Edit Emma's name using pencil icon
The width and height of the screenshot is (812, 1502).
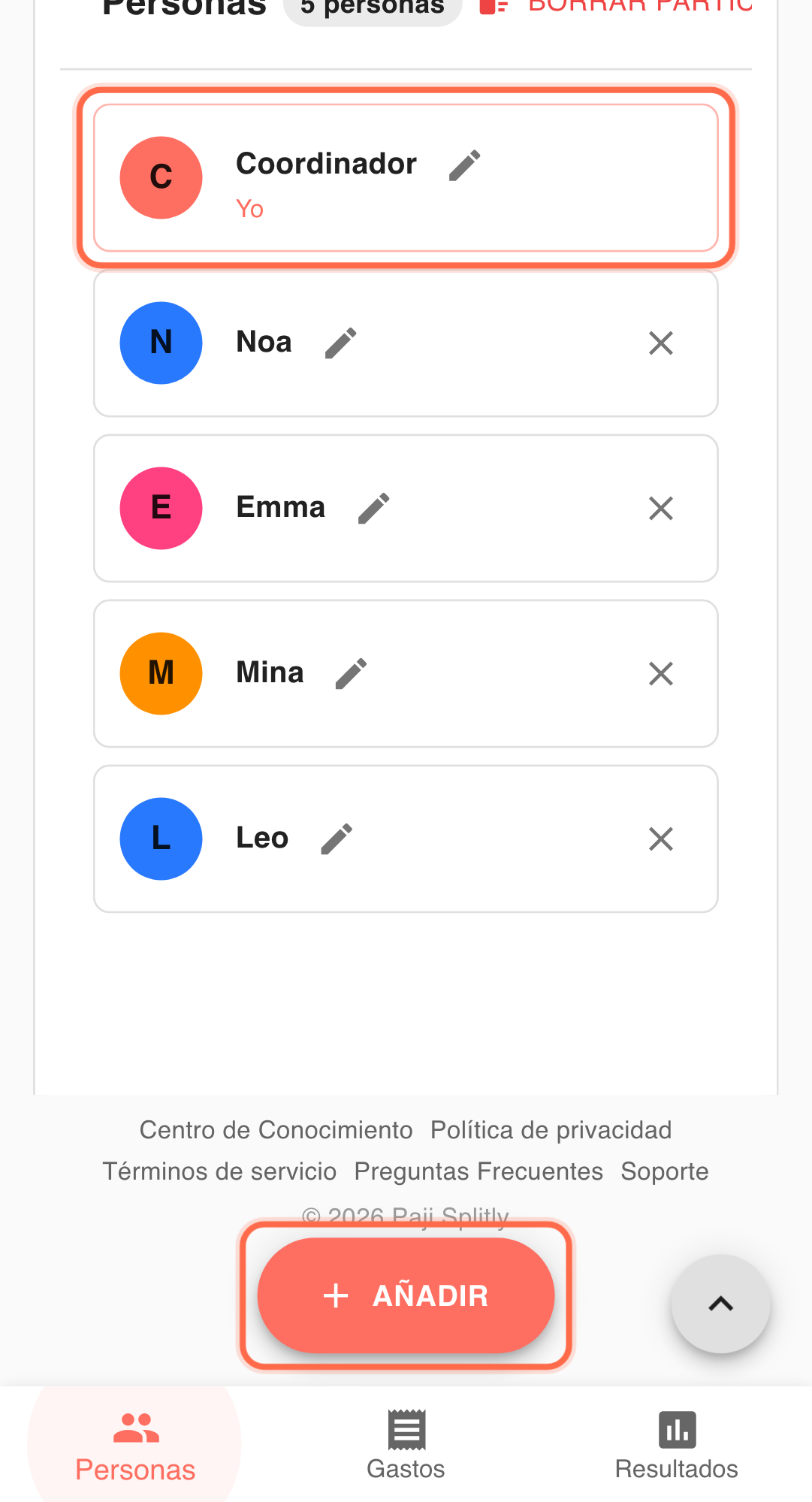point(373,509)
